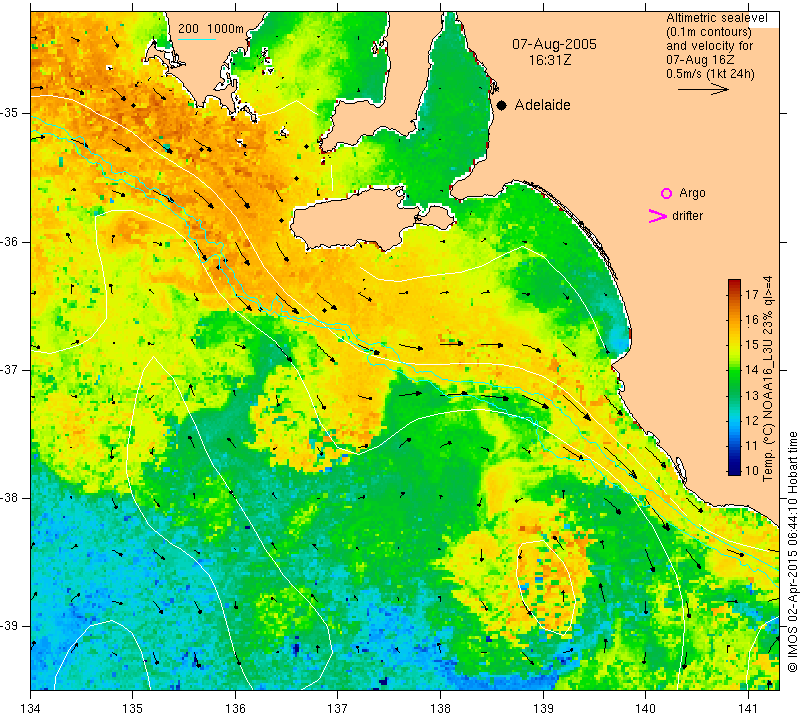
Task: Click the Adelaide city label
Action: click(542, 105)
